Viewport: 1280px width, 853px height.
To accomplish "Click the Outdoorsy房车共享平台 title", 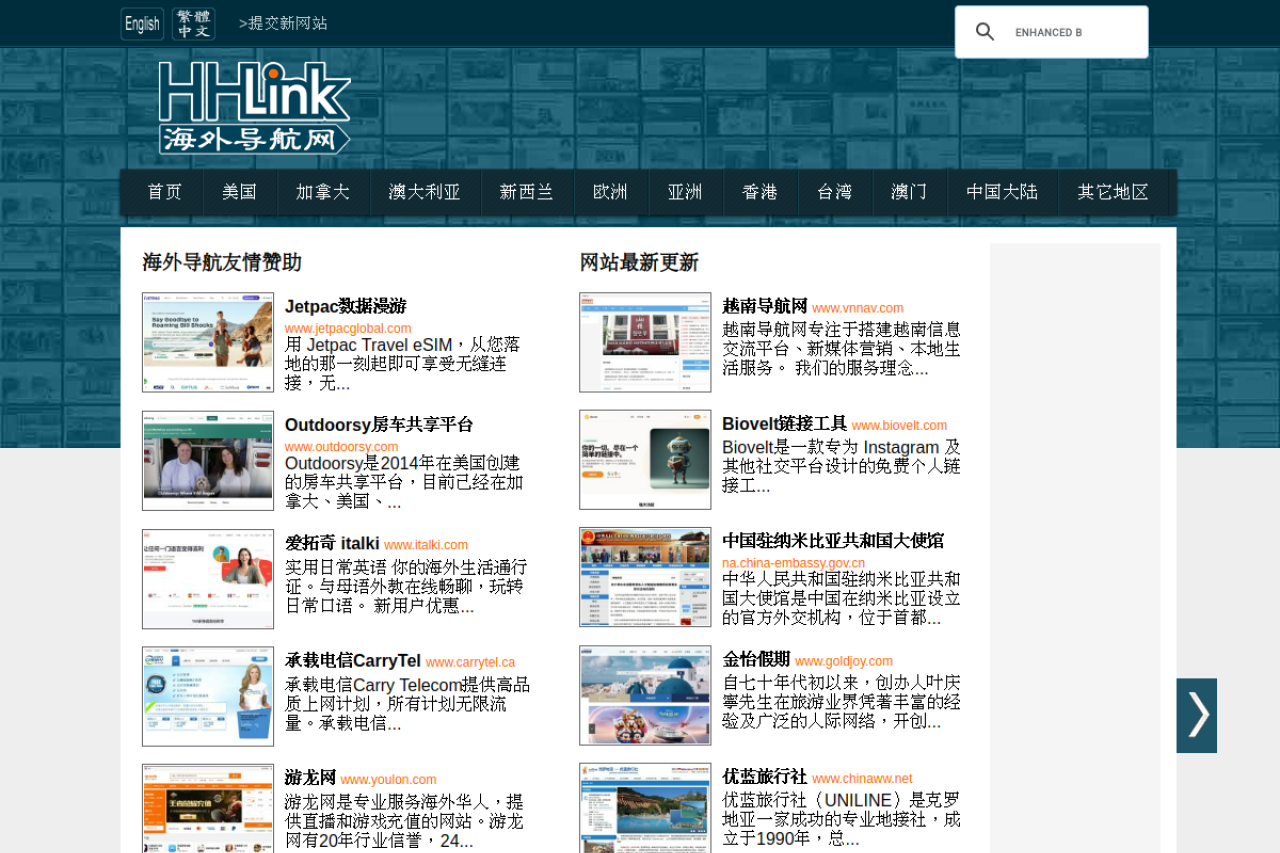I will (x=379, y=424).
